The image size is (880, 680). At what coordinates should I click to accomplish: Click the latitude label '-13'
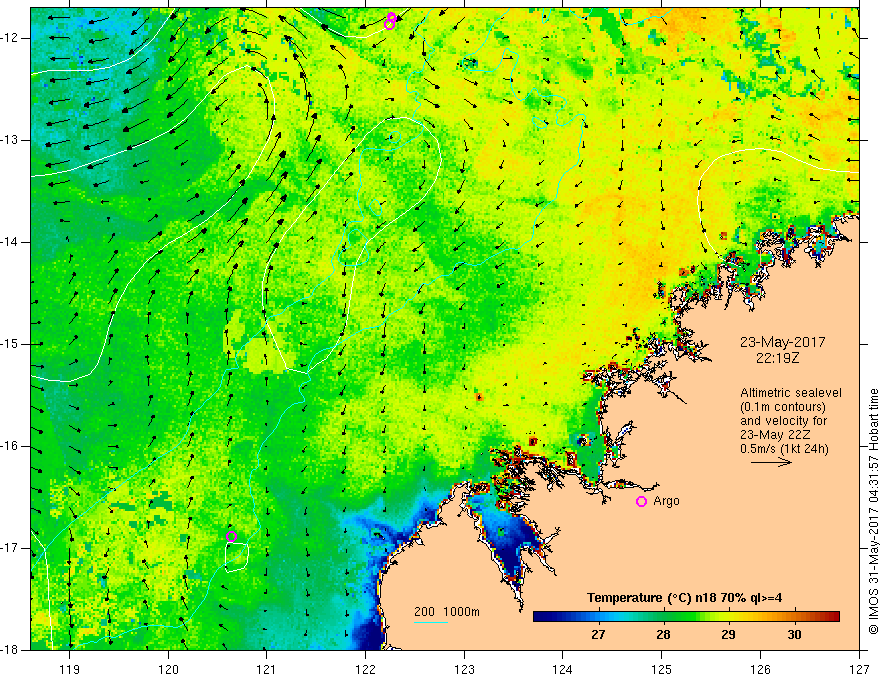coord(10,140)
